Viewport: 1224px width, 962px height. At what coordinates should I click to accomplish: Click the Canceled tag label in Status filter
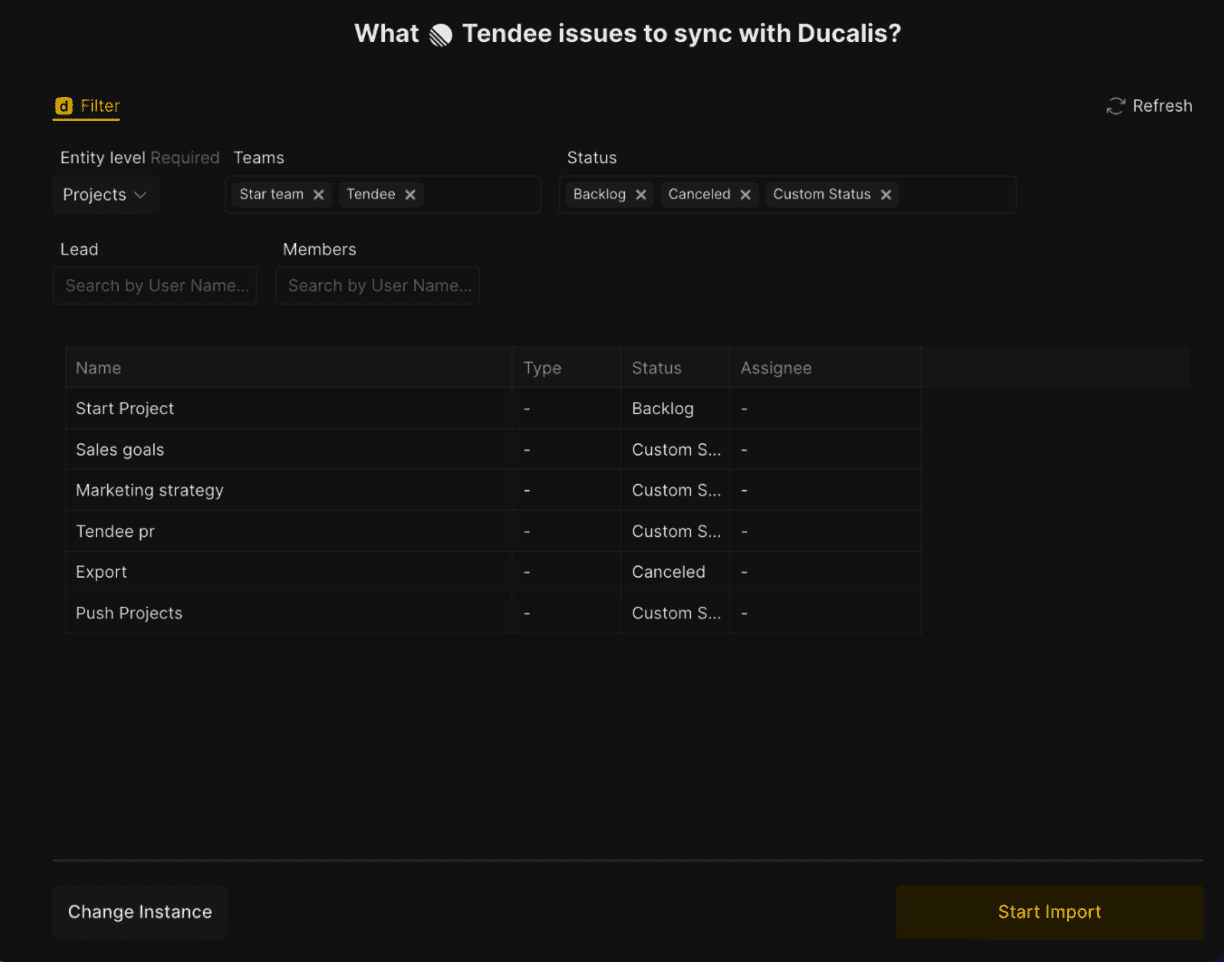699,195
